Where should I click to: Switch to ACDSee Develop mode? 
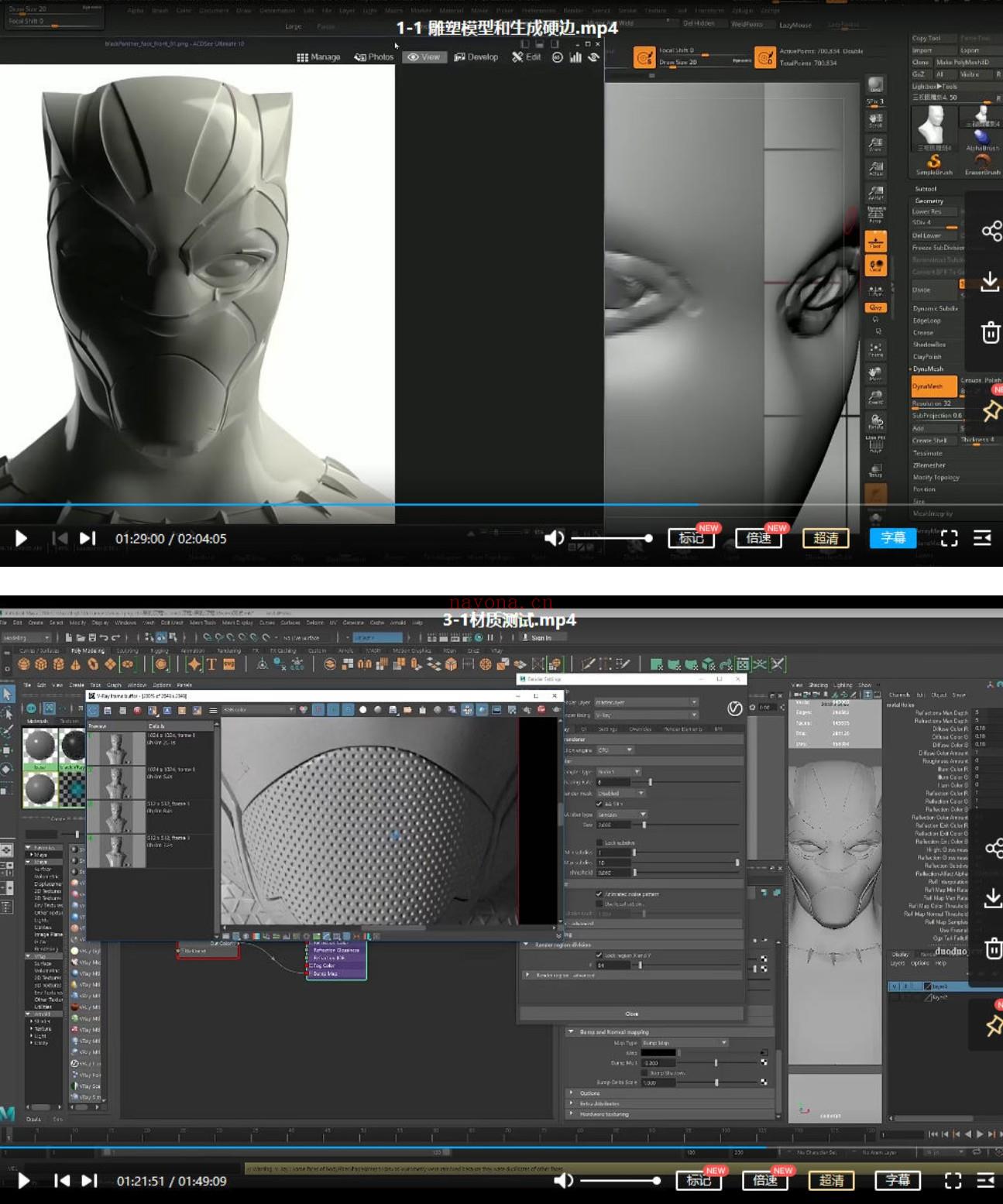click(x=476, y=57)
